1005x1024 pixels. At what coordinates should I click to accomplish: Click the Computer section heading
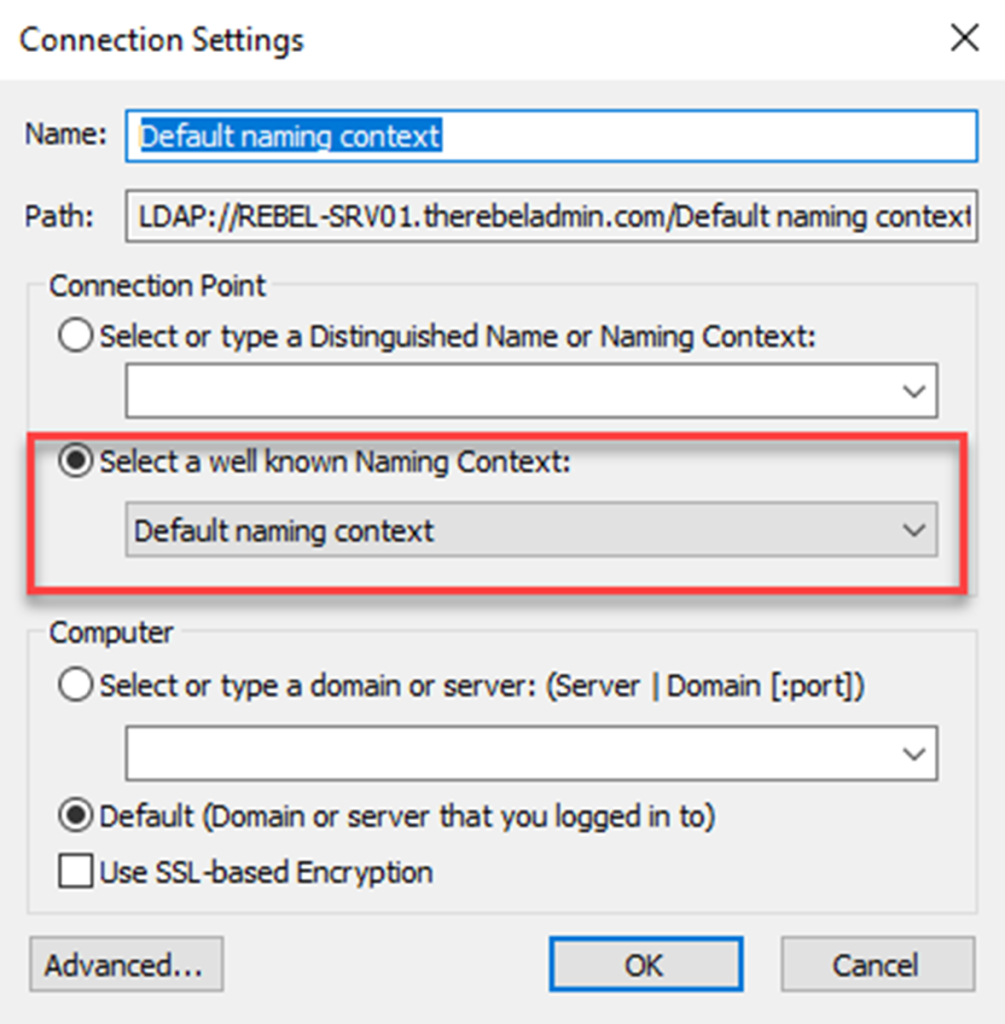(x=110, y=633)
